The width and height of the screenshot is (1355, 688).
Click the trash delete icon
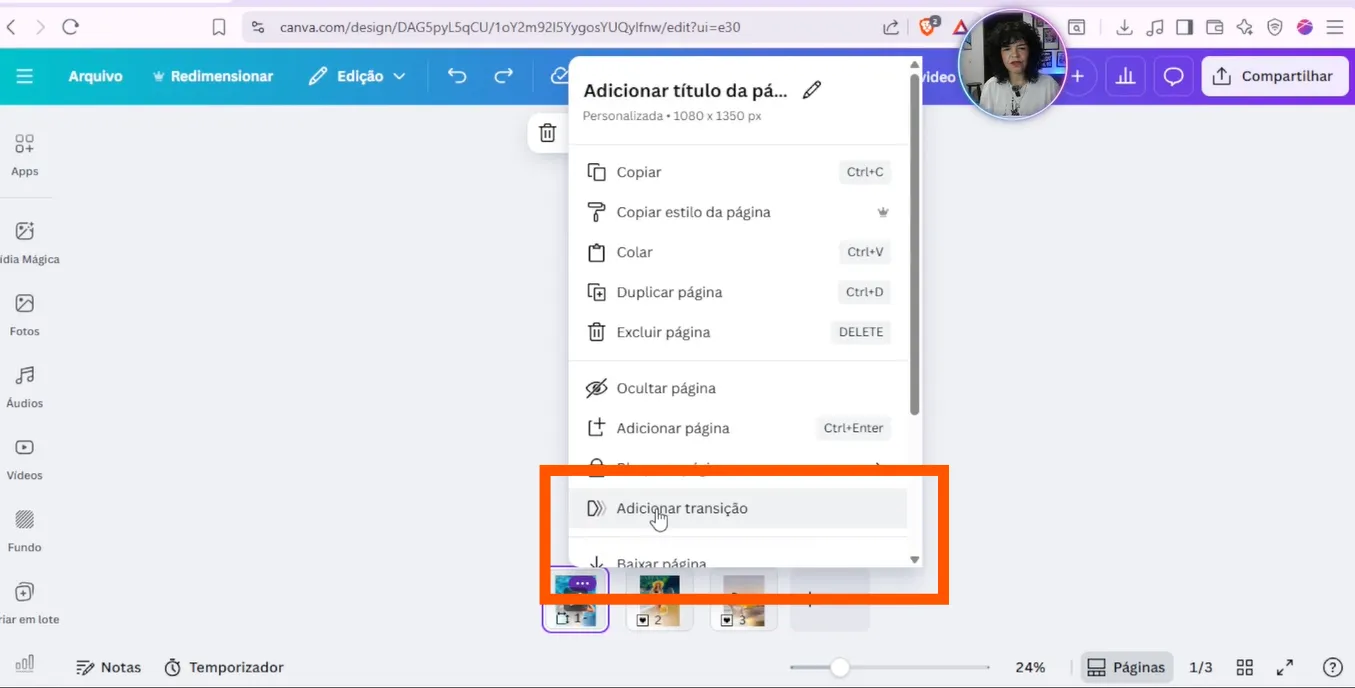click(547, 133)
